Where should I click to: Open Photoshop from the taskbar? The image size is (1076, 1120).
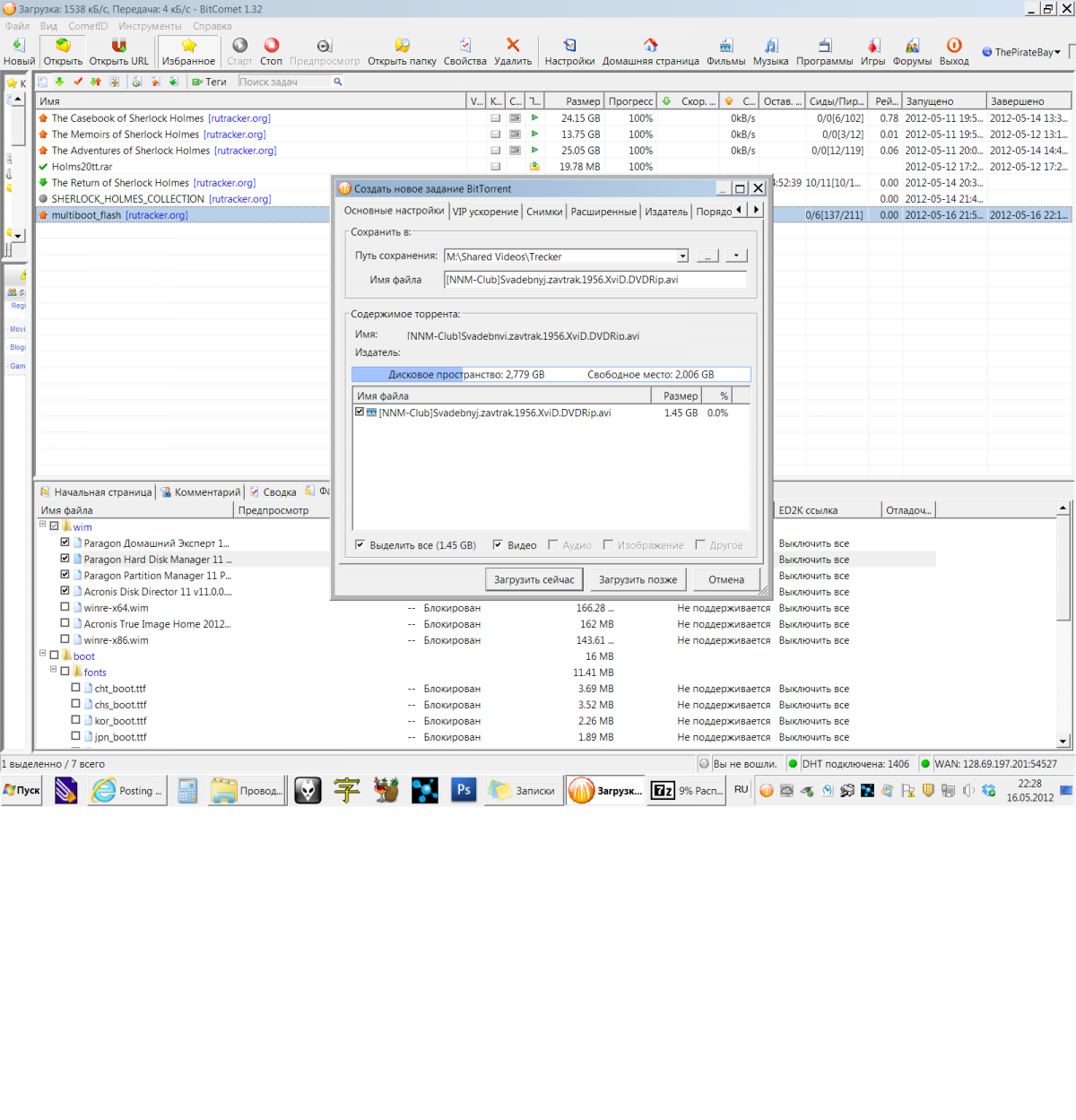pyautogui.click(x=464, y=790)
